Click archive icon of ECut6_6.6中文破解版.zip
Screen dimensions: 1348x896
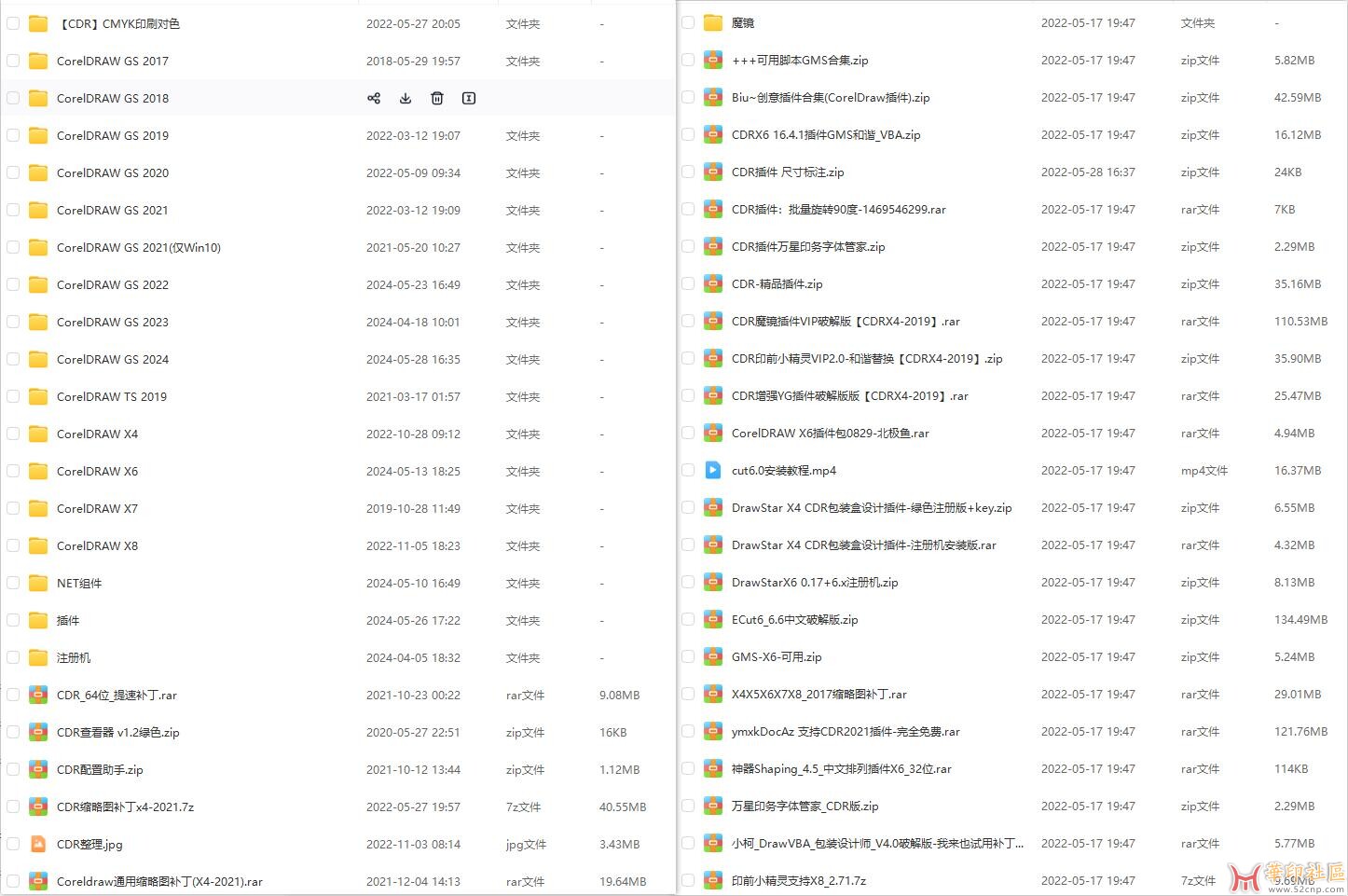pyautogui.click(x=713, y=619)
